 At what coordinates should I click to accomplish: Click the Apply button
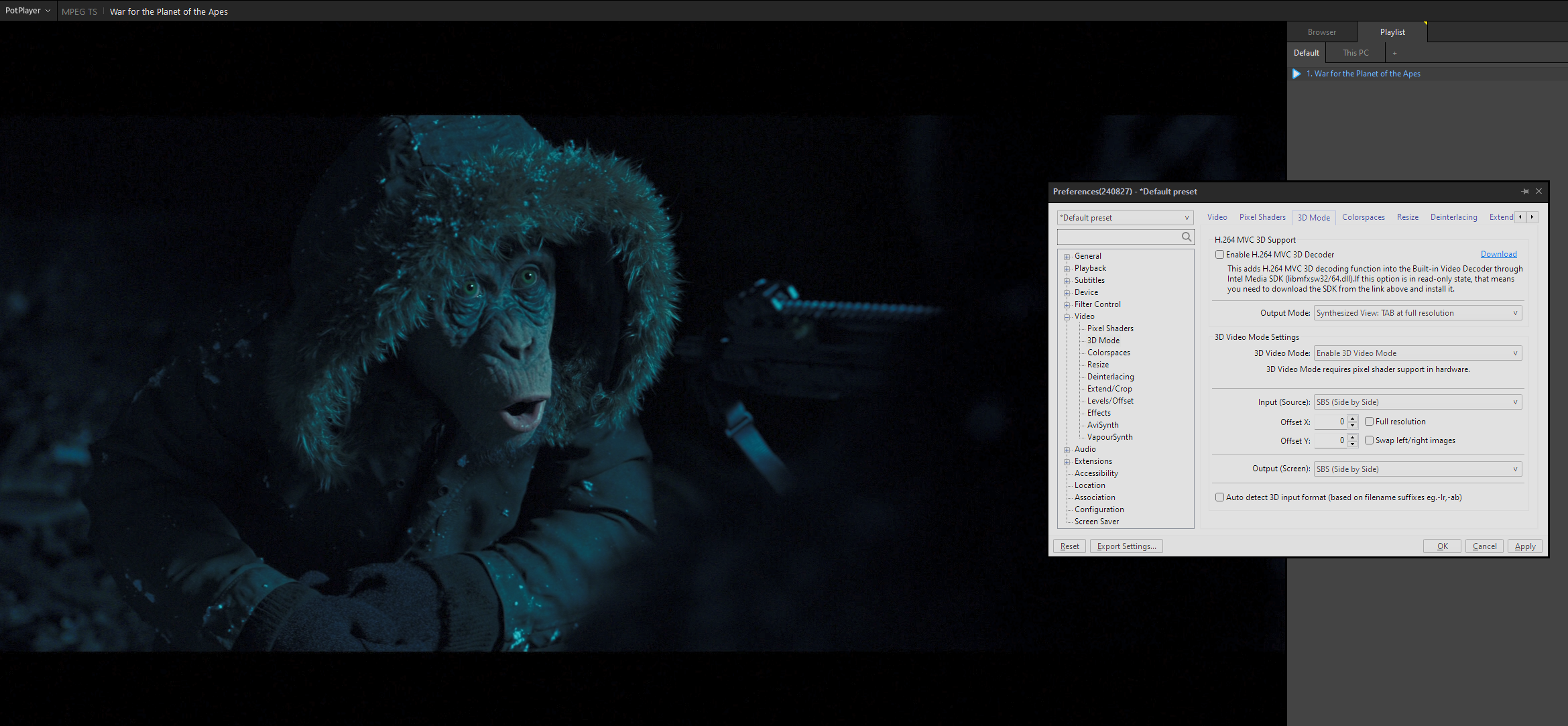click(1525, 546)
